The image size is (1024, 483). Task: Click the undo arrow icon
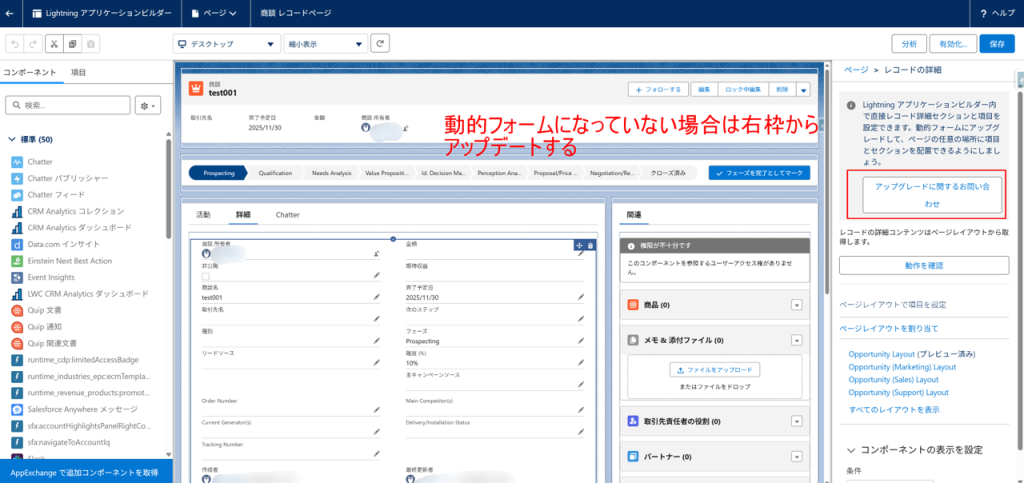(15, 44)
